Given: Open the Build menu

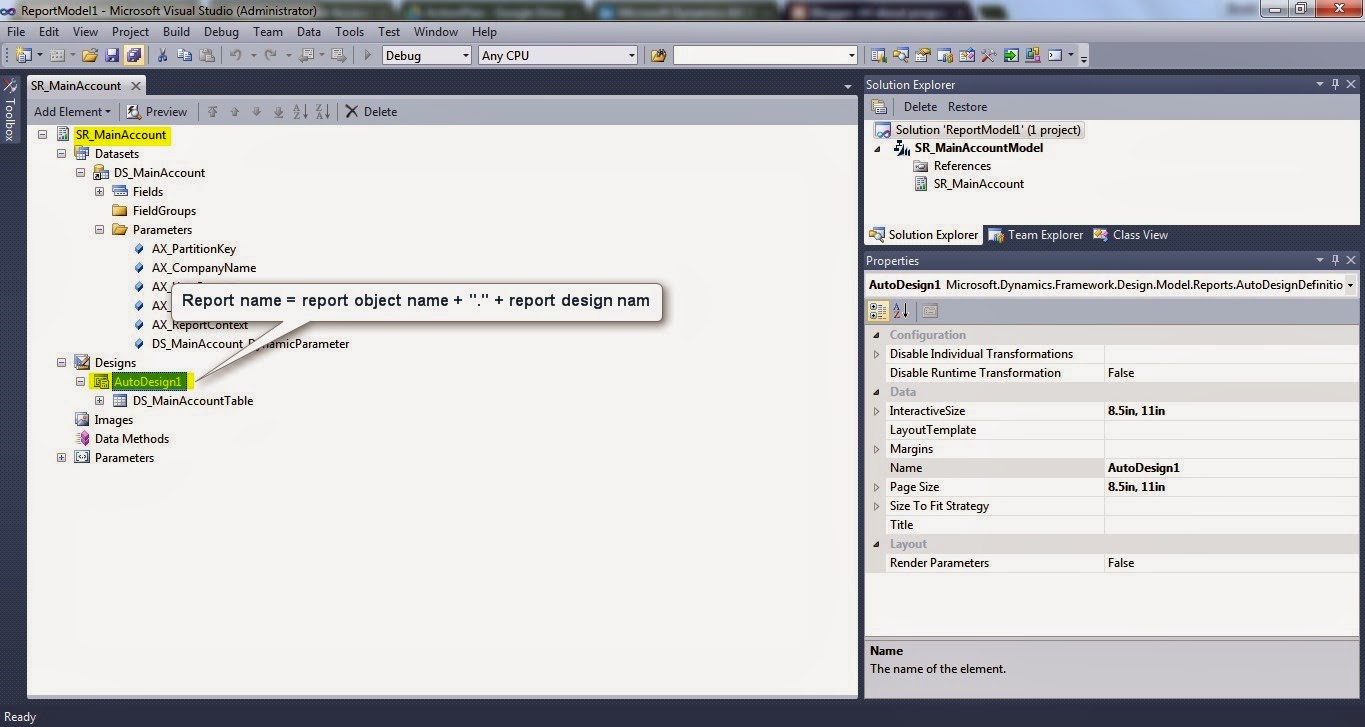Looking at the screenshot, I should [176, 31].
